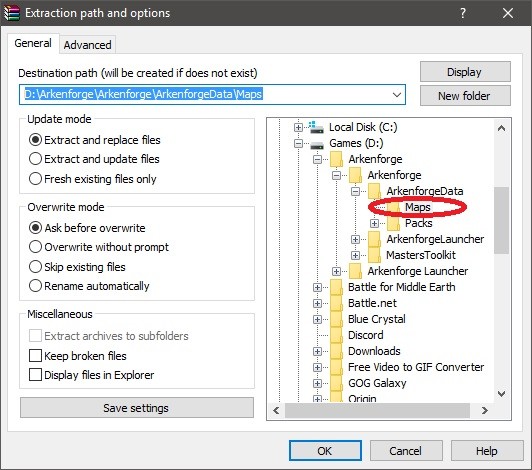Click the Save settings button

136,408
